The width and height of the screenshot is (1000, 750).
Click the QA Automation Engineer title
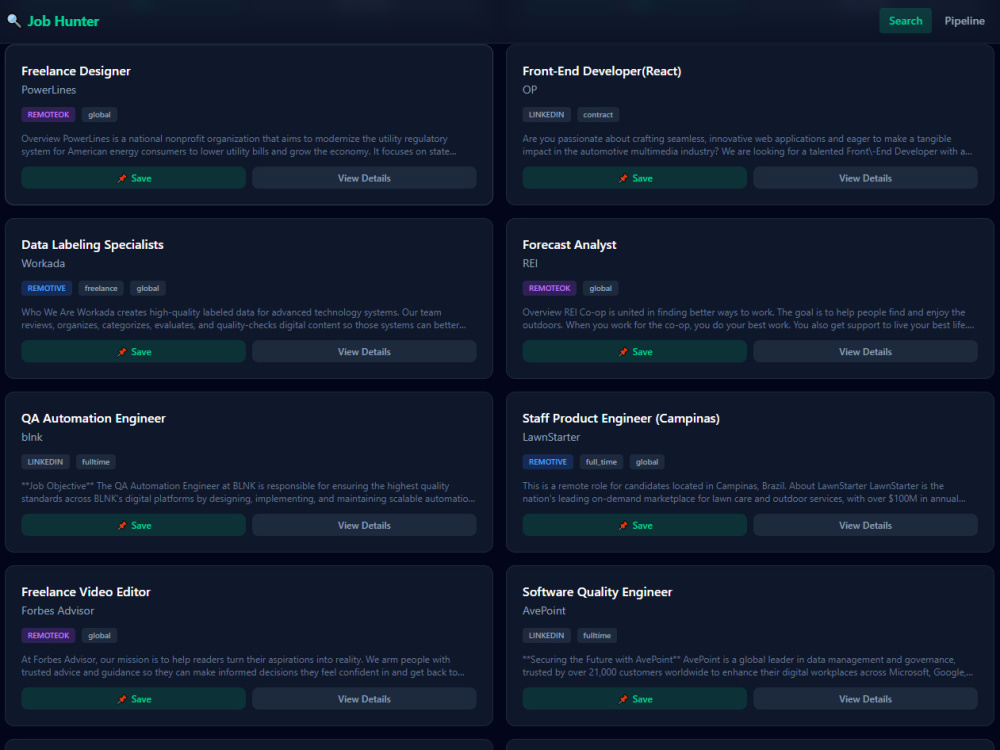point(93,418)
